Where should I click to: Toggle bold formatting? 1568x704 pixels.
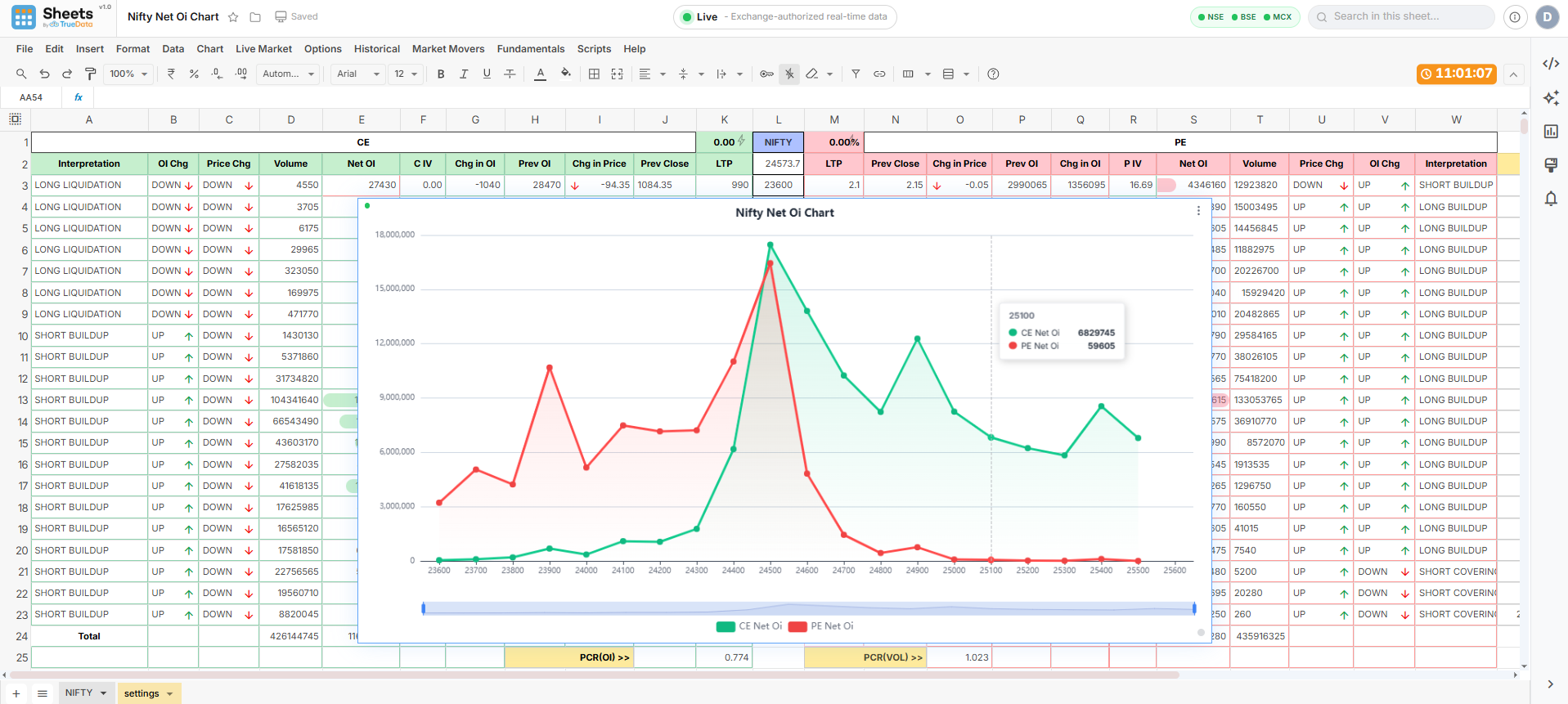[x=441, y=74]
